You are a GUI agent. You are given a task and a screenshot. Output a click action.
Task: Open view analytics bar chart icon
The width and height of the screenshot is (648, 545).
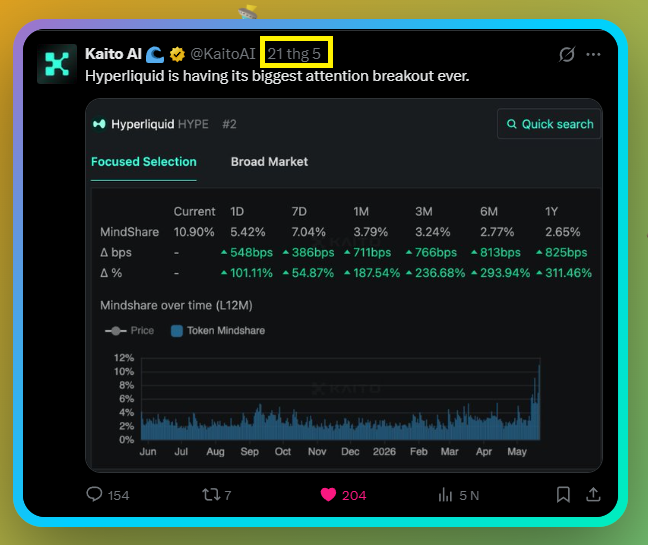[445, 495]
